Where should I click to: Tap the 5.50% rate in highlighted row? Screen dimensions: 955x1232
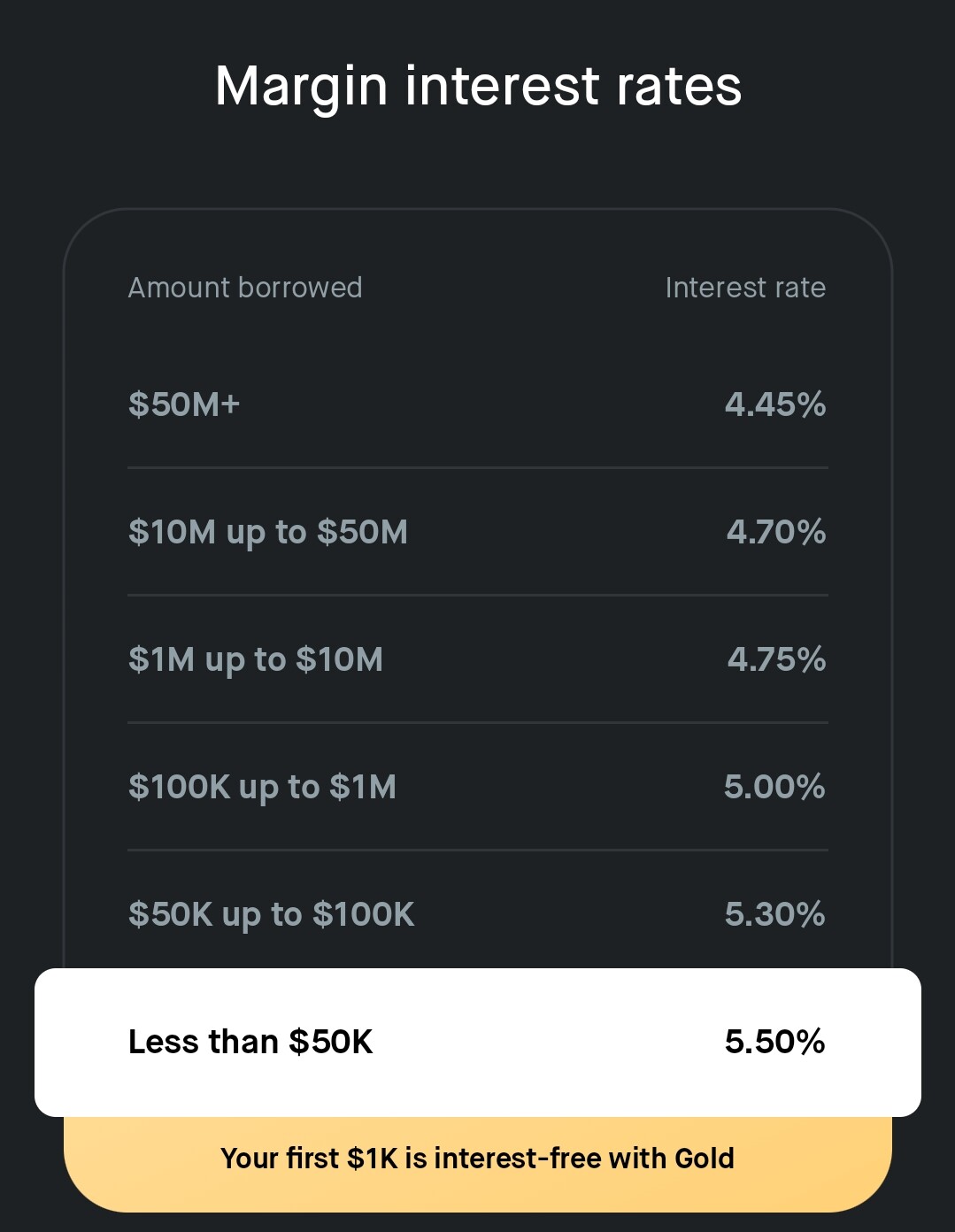[x=774, y=1042]
